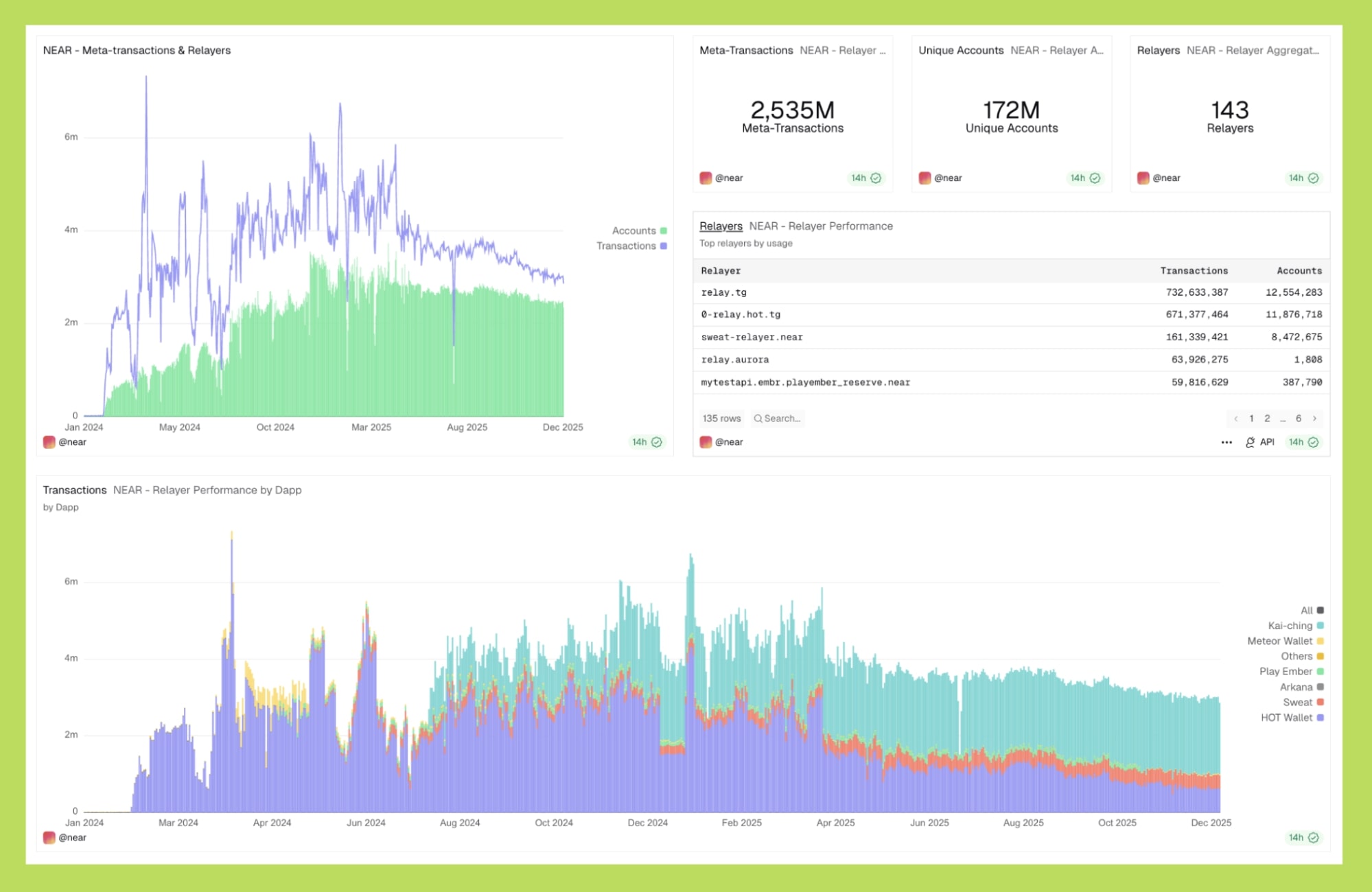The width and height of the screenshot is (1372, 892).
Task: Sort table by Transactions column header
Action: click(1194, 271)
